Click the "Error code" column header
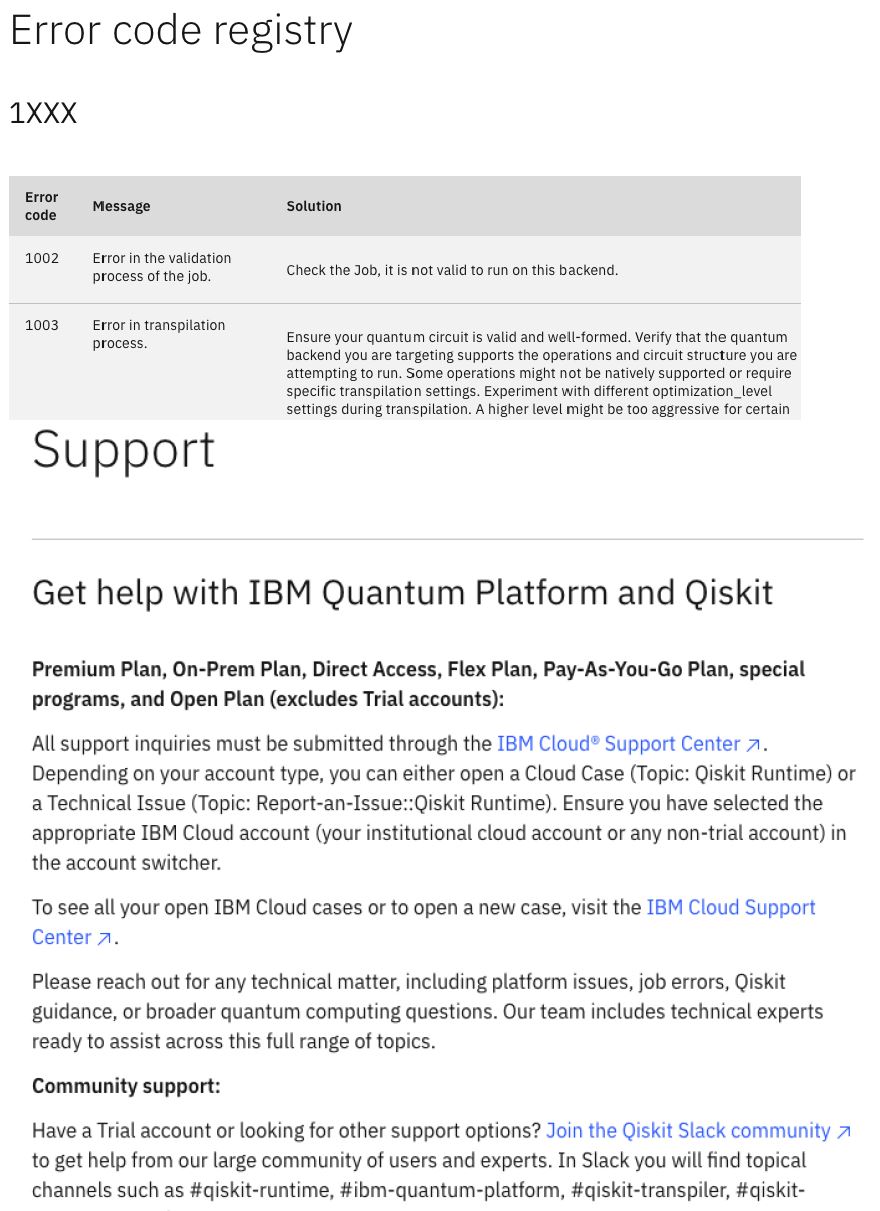 (41, 206)
